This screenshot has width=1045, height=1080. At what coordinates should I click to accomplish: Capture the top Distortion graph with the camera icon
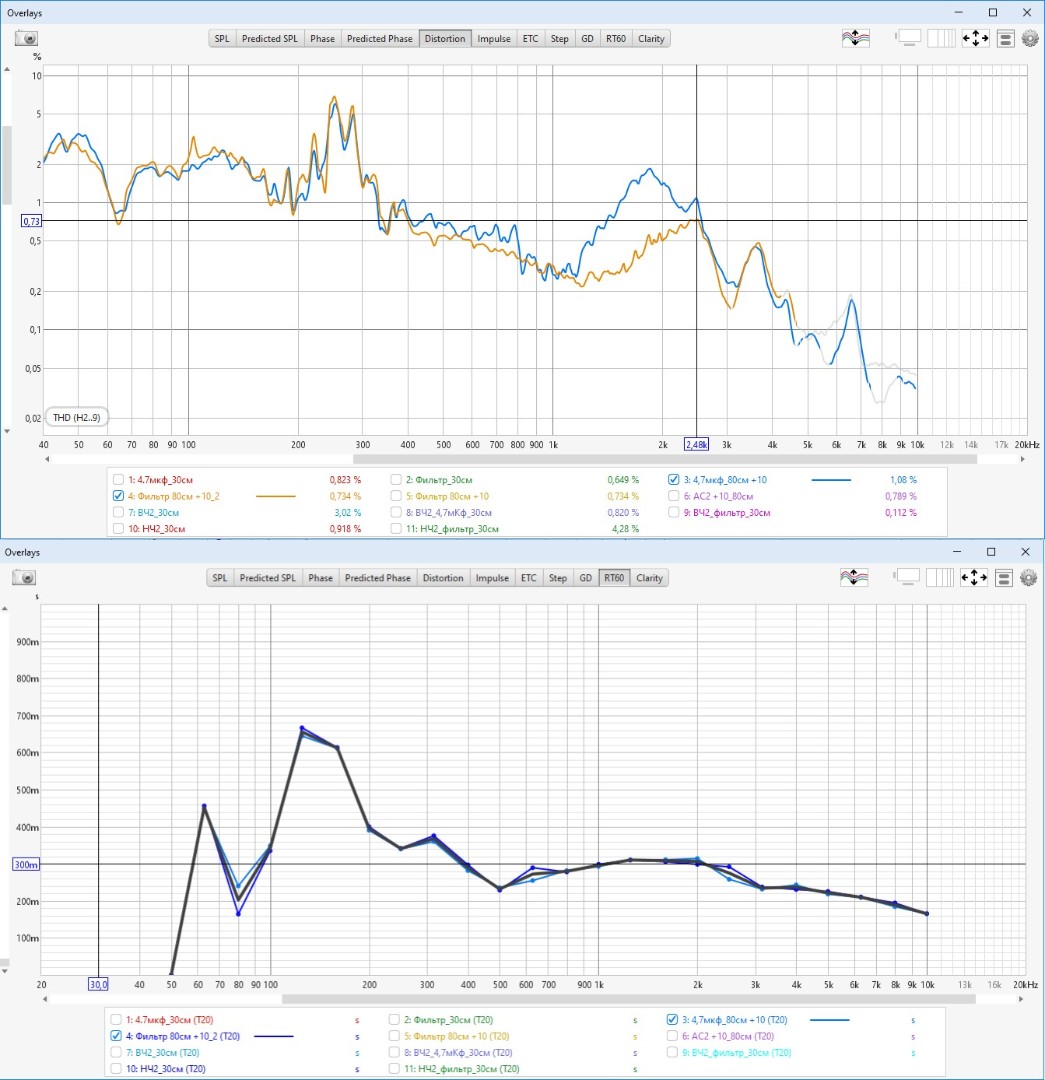click(x=25, y=38)
